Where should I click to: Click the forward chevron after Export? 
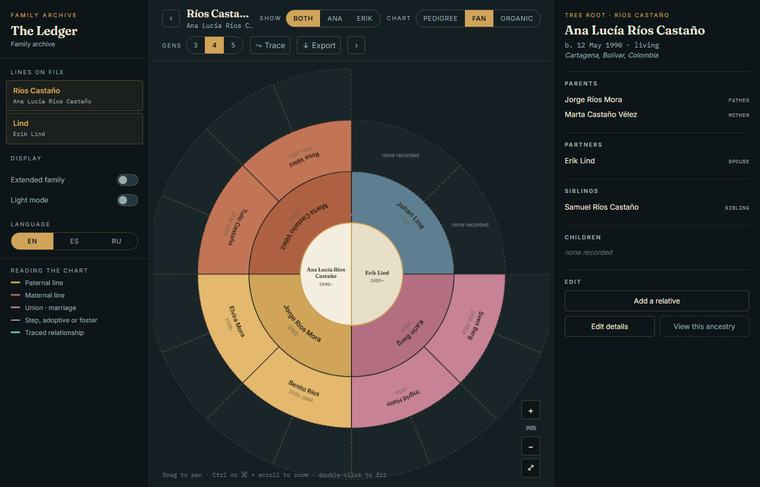point(356,45)
